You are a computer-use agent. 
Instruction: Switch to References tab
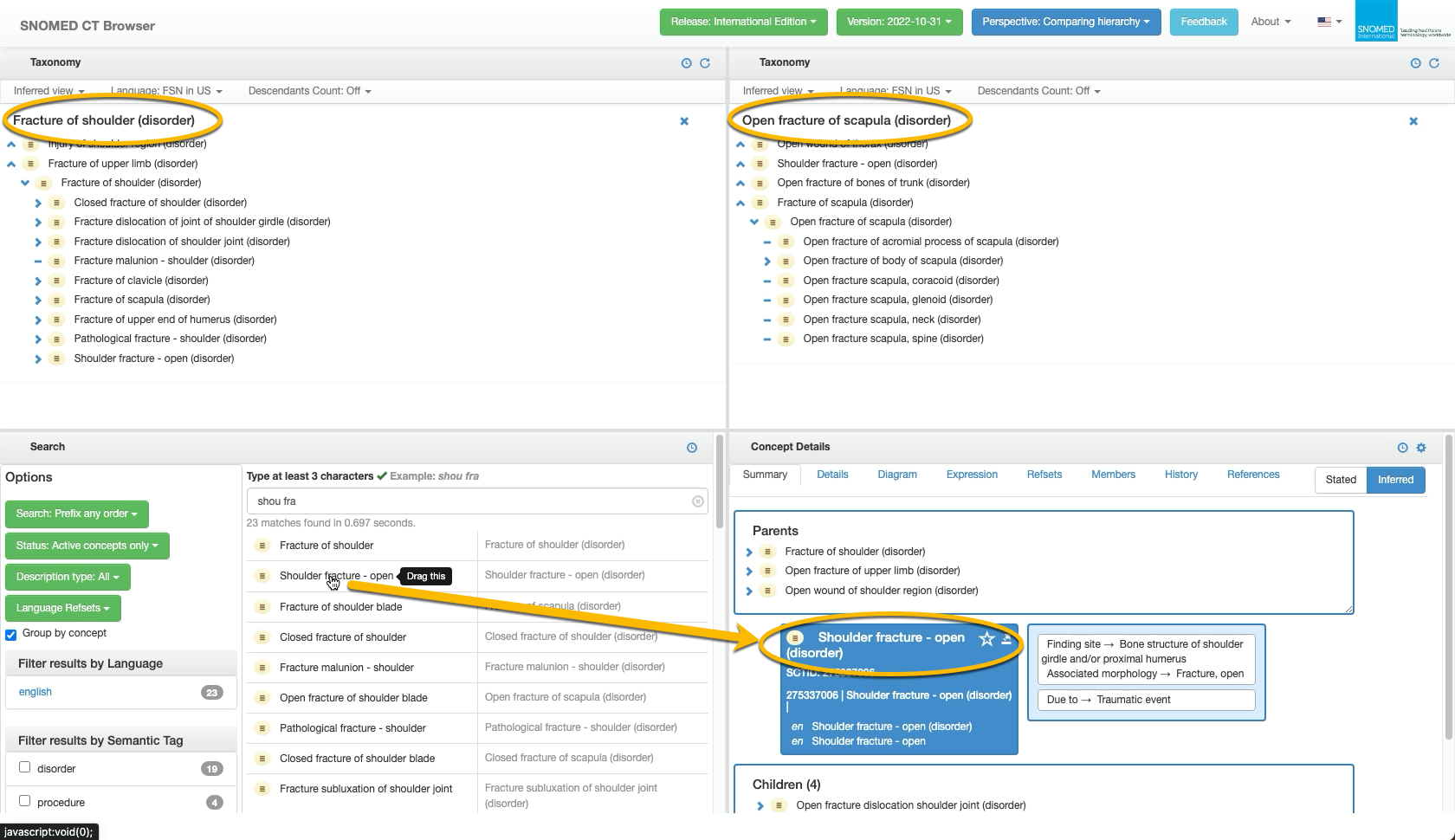(x=1253, y=475)
